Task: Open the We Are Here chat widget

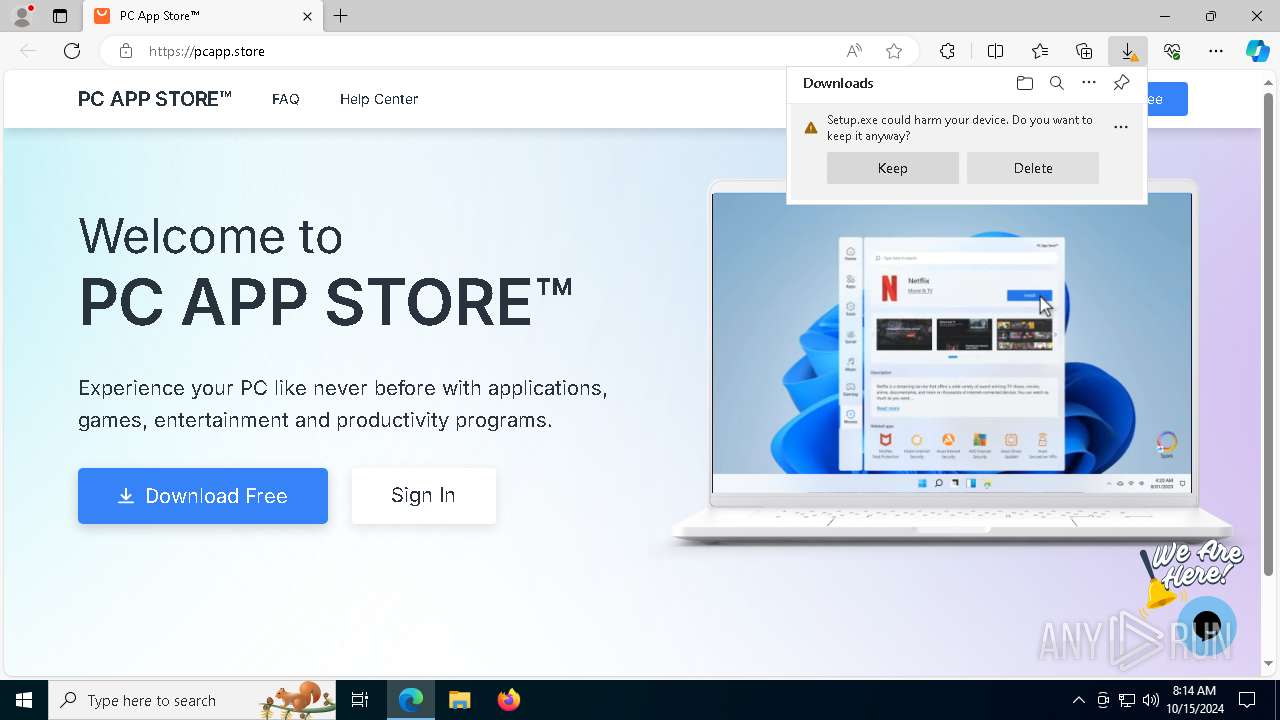Action: point(1207,626)
